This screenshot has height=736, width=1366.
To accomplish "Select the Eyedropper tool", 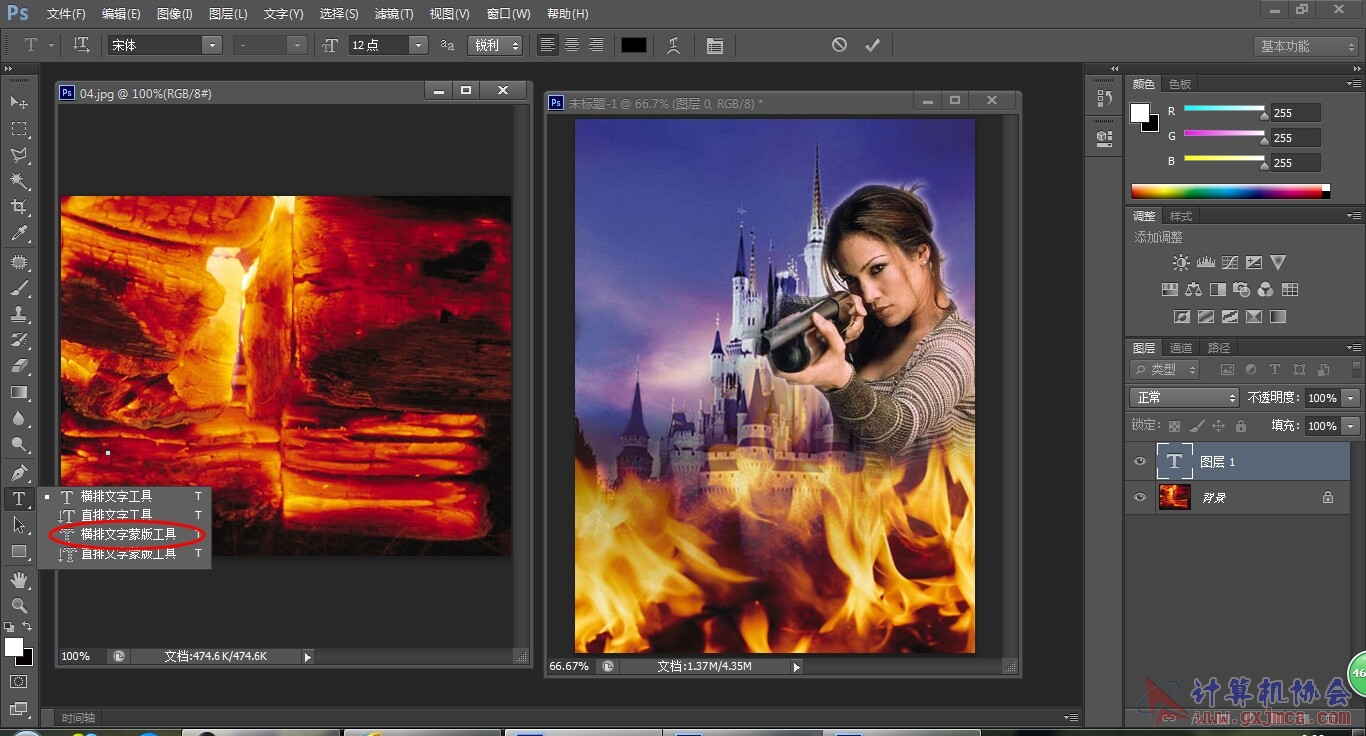I will coord(19,234).
